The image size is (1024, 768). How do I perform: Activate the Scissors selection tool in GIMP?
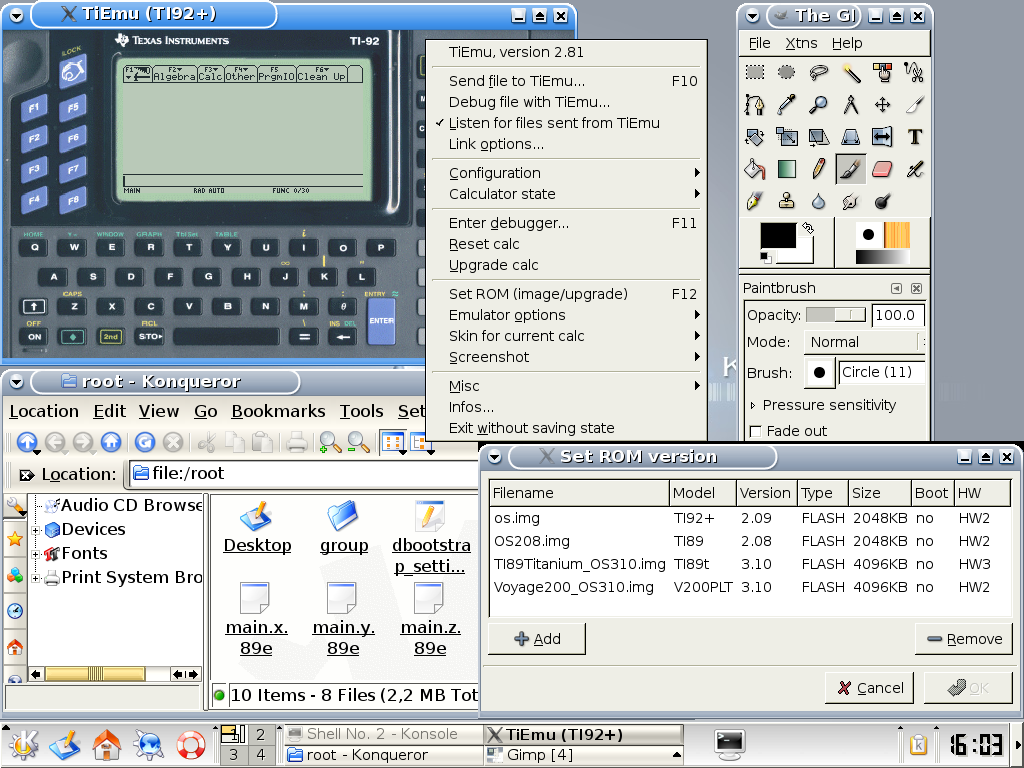[x=914, y=72]
